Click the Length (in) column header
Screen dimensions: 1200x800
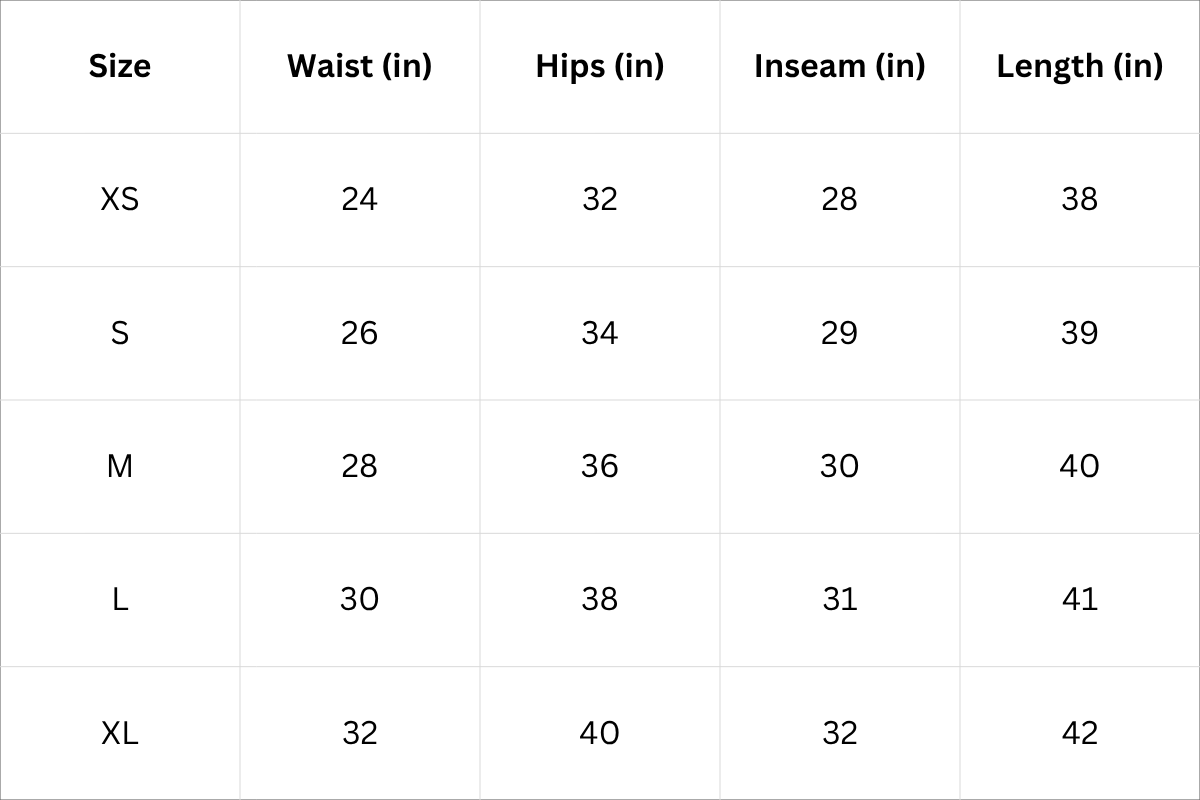(1079, 66)
